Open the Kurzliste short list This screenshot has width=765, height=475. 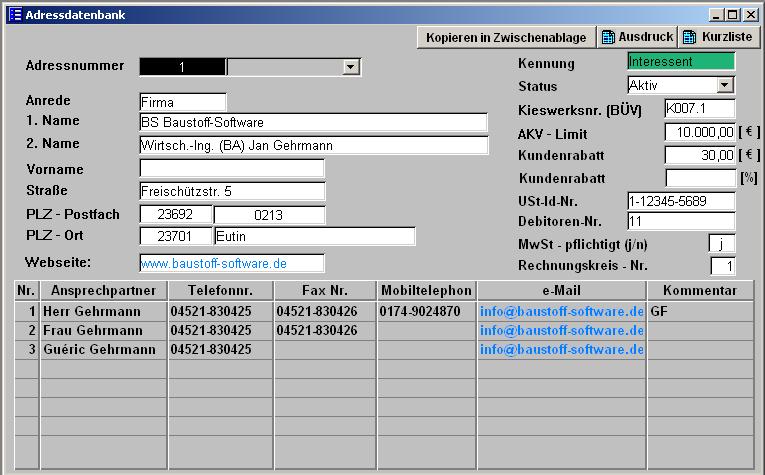click(717, 37)
